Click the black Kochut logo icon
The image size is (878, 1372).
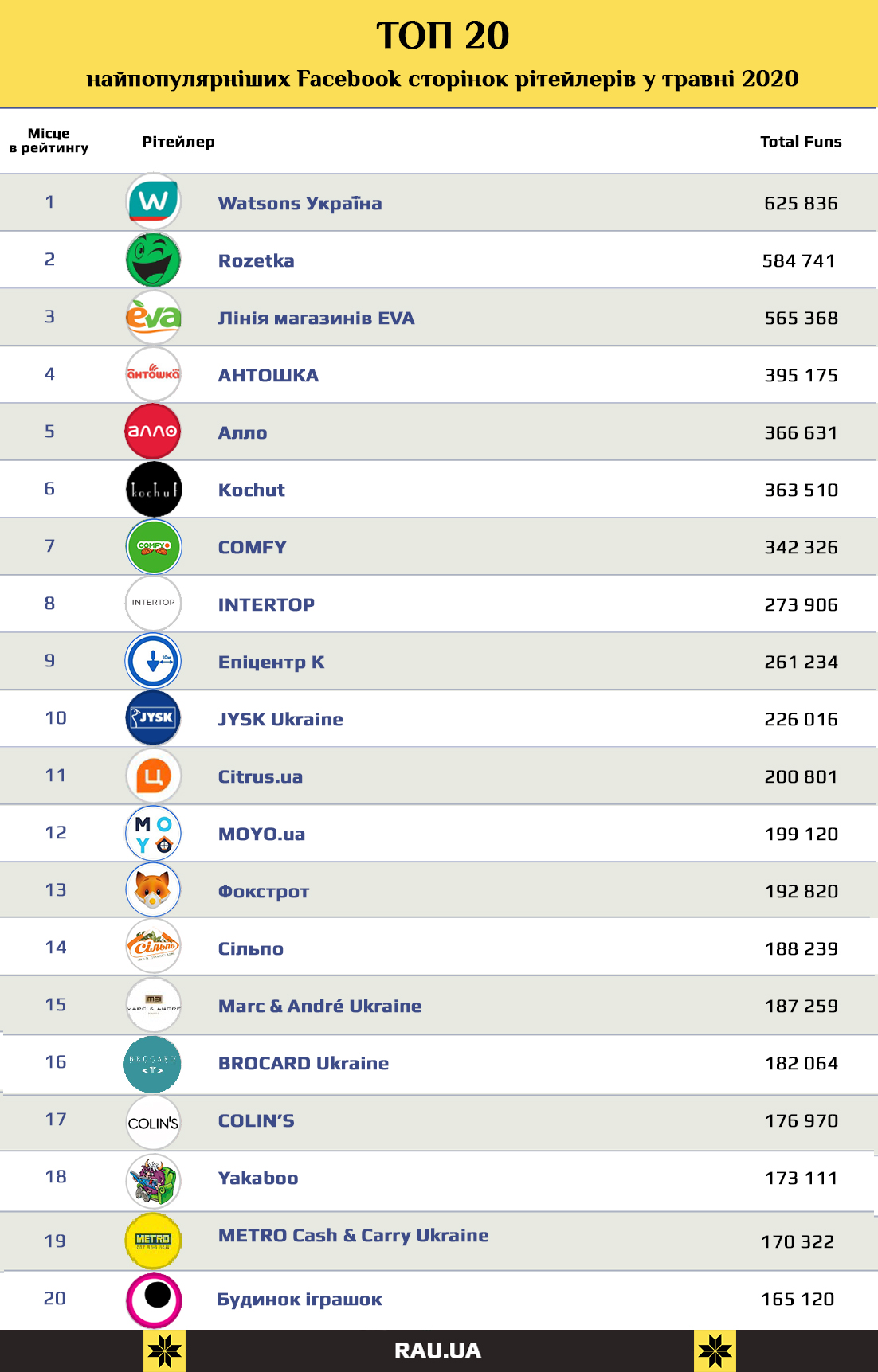(x=154, y=489)
